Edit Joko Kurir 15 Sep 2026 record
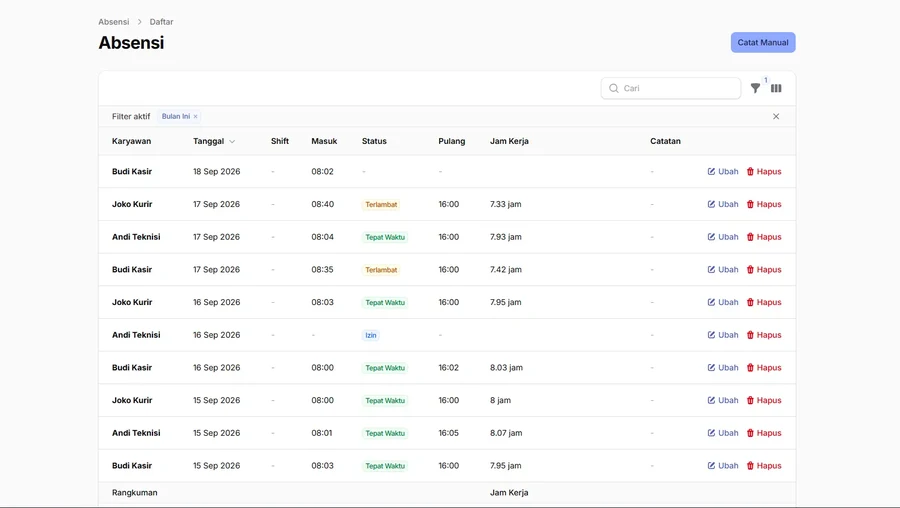 723,401
